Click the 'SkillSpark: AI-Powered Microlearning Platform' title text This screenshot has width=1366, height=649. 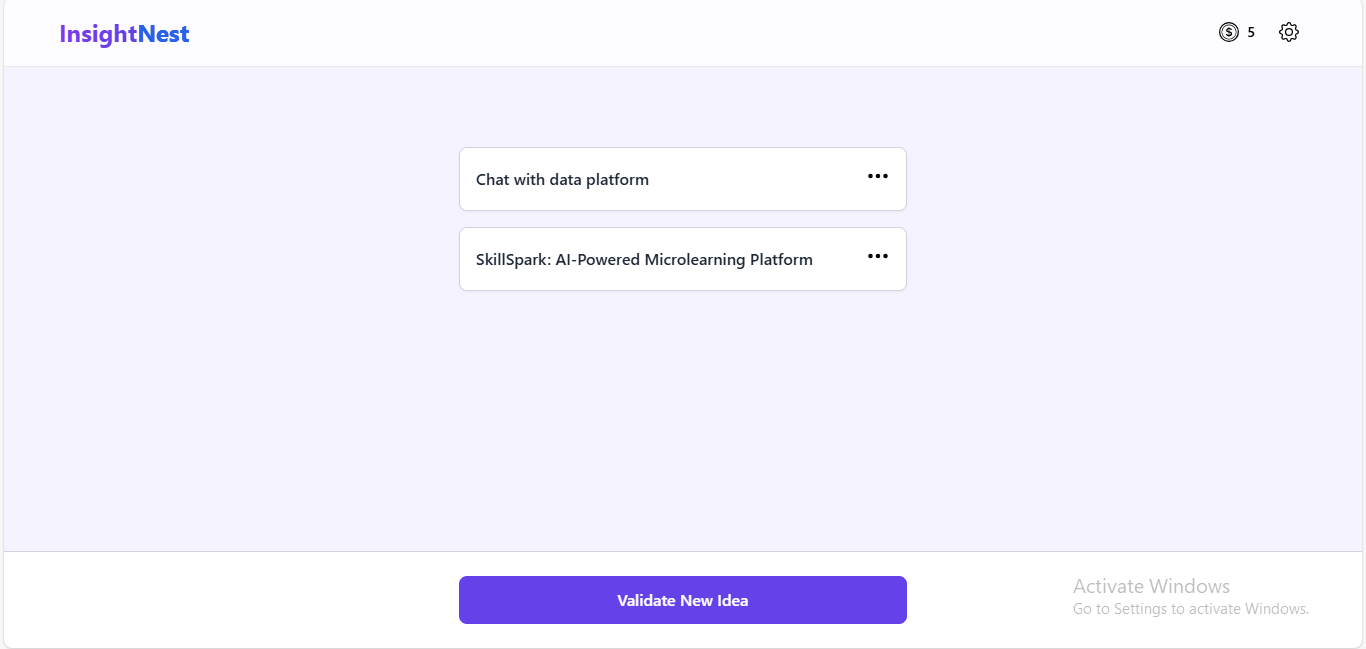click(644, 260)
